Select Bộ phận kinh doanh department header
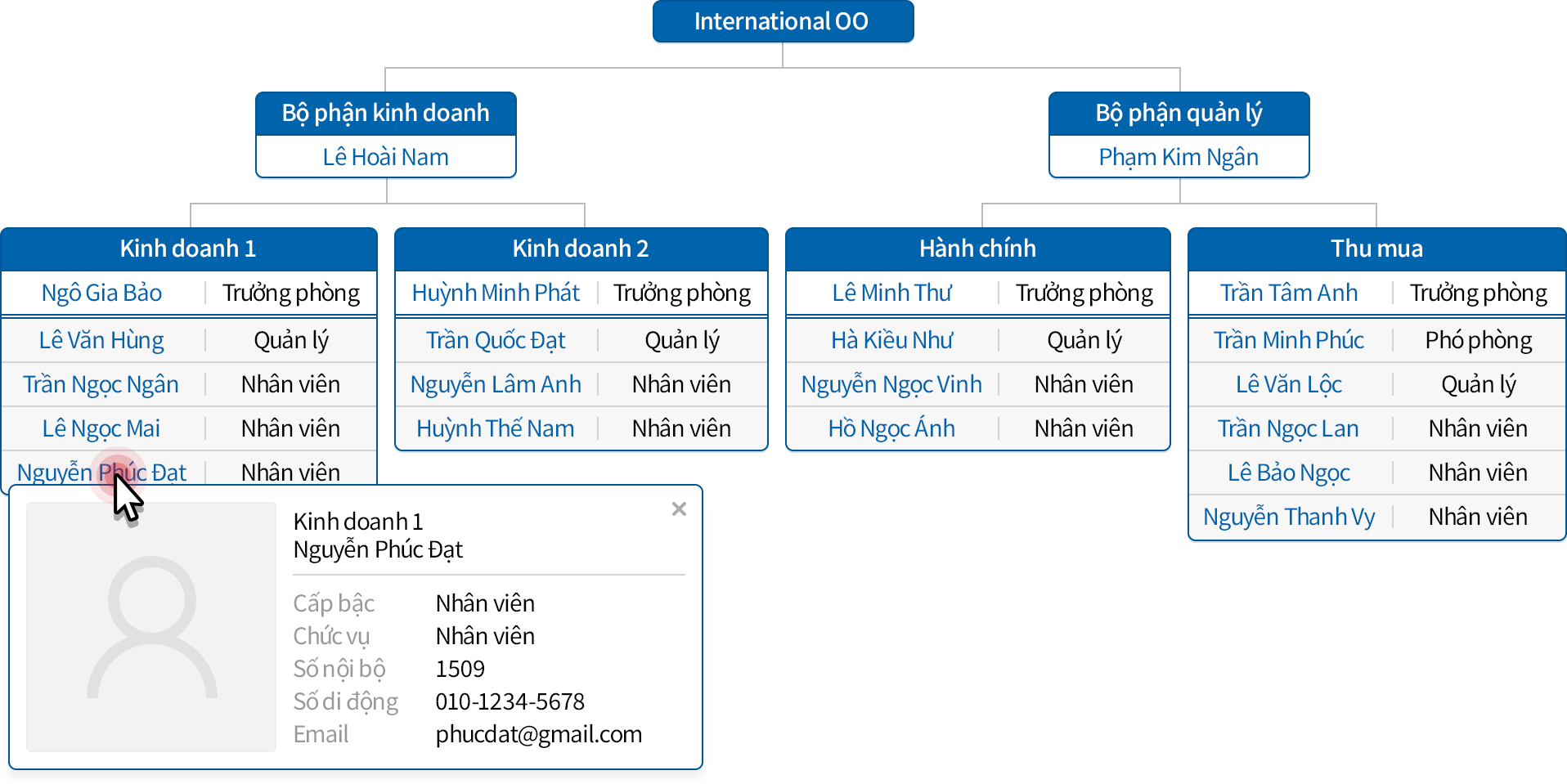The width and height of the screenshot is (1567, 784). tap(385, 113)
